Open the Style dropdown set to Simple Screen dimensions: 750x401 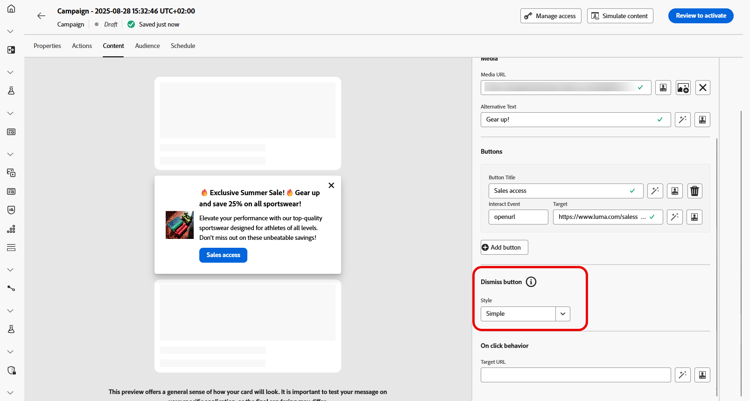(525, 314)
